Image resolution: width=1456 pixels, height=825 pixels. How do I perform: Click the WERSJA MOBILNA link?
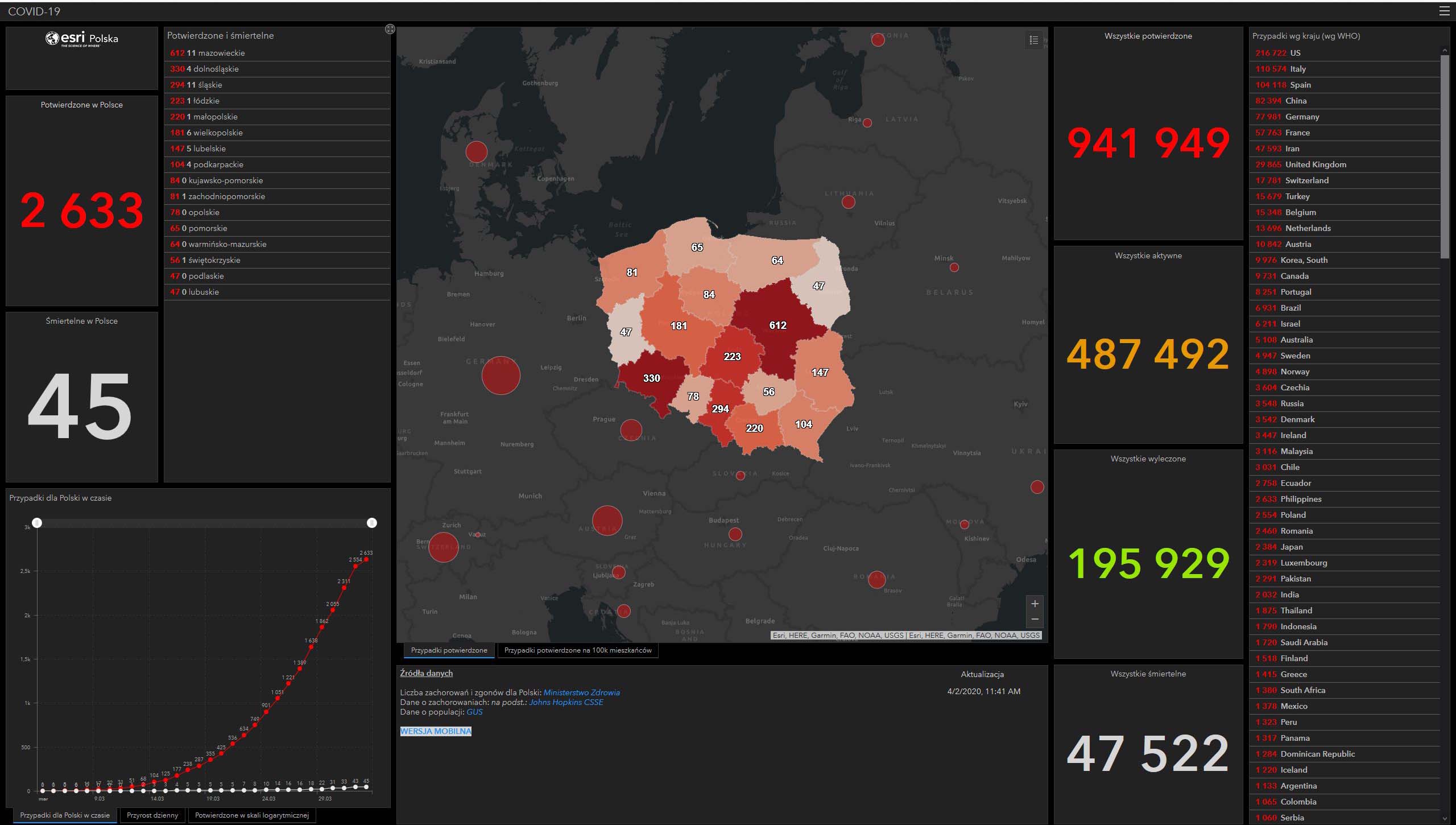click(x=436, y=731)
